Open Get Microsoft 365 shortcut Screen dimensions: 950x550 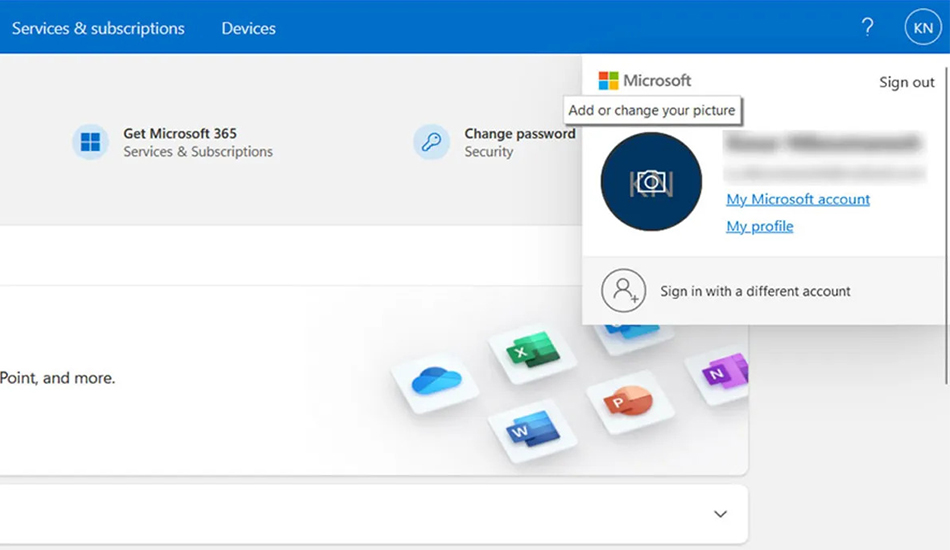(180, 133)
